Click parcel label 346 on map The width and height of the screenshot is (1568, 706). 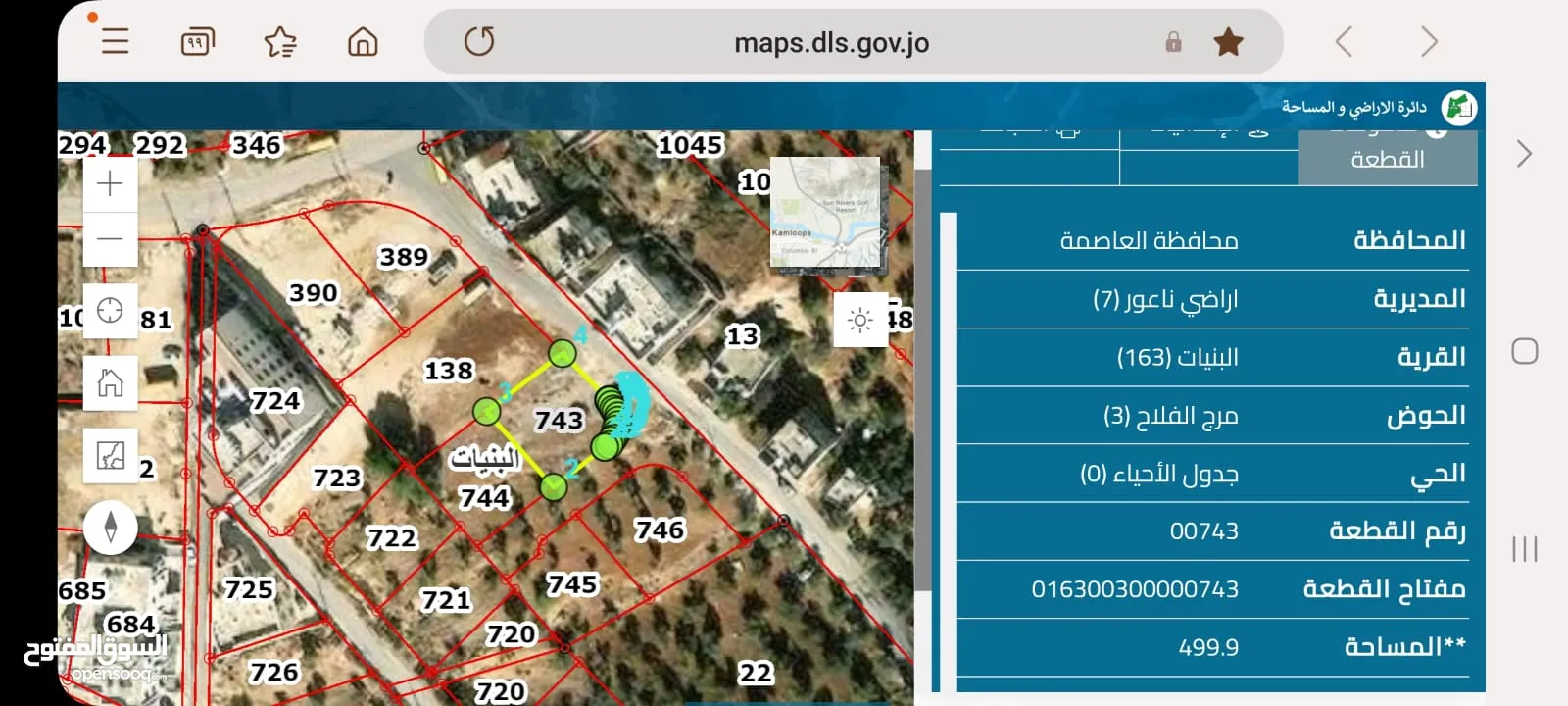[x=257, y=145]
